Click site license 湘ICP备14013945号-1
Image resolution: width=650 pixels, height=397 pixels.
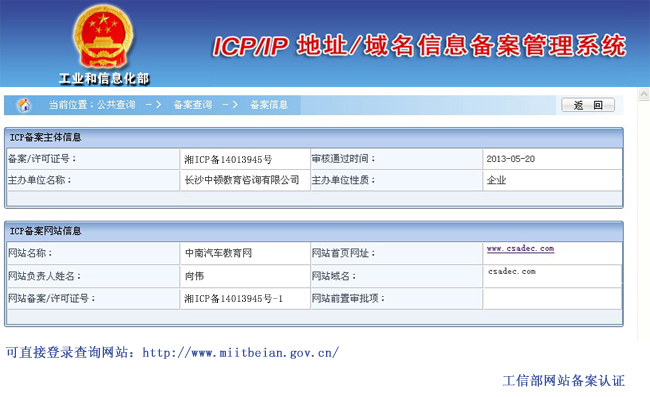pyautogui.click(x=233, y=298)
